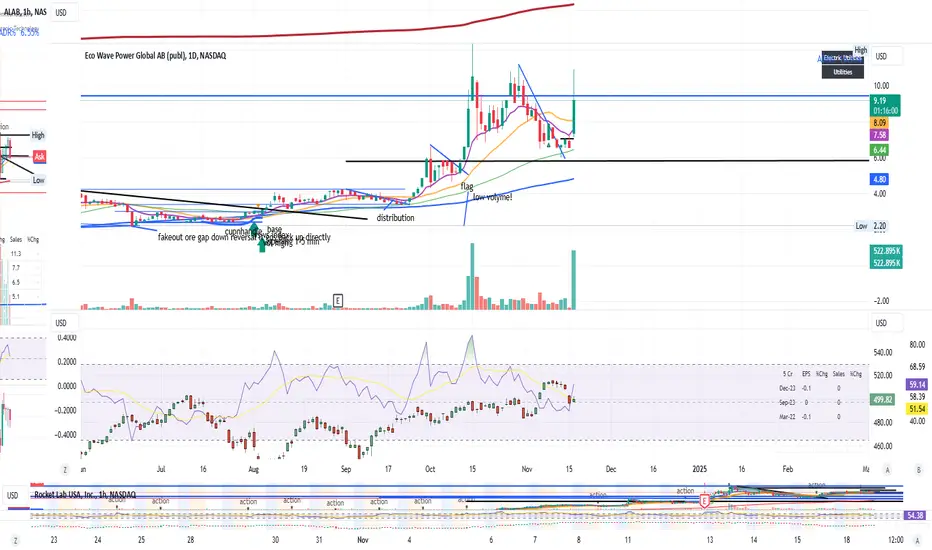
Task: Click the purple 54.38 label in Rocket Lab chart
Action: pyautogui.click(x=915, y=515)
